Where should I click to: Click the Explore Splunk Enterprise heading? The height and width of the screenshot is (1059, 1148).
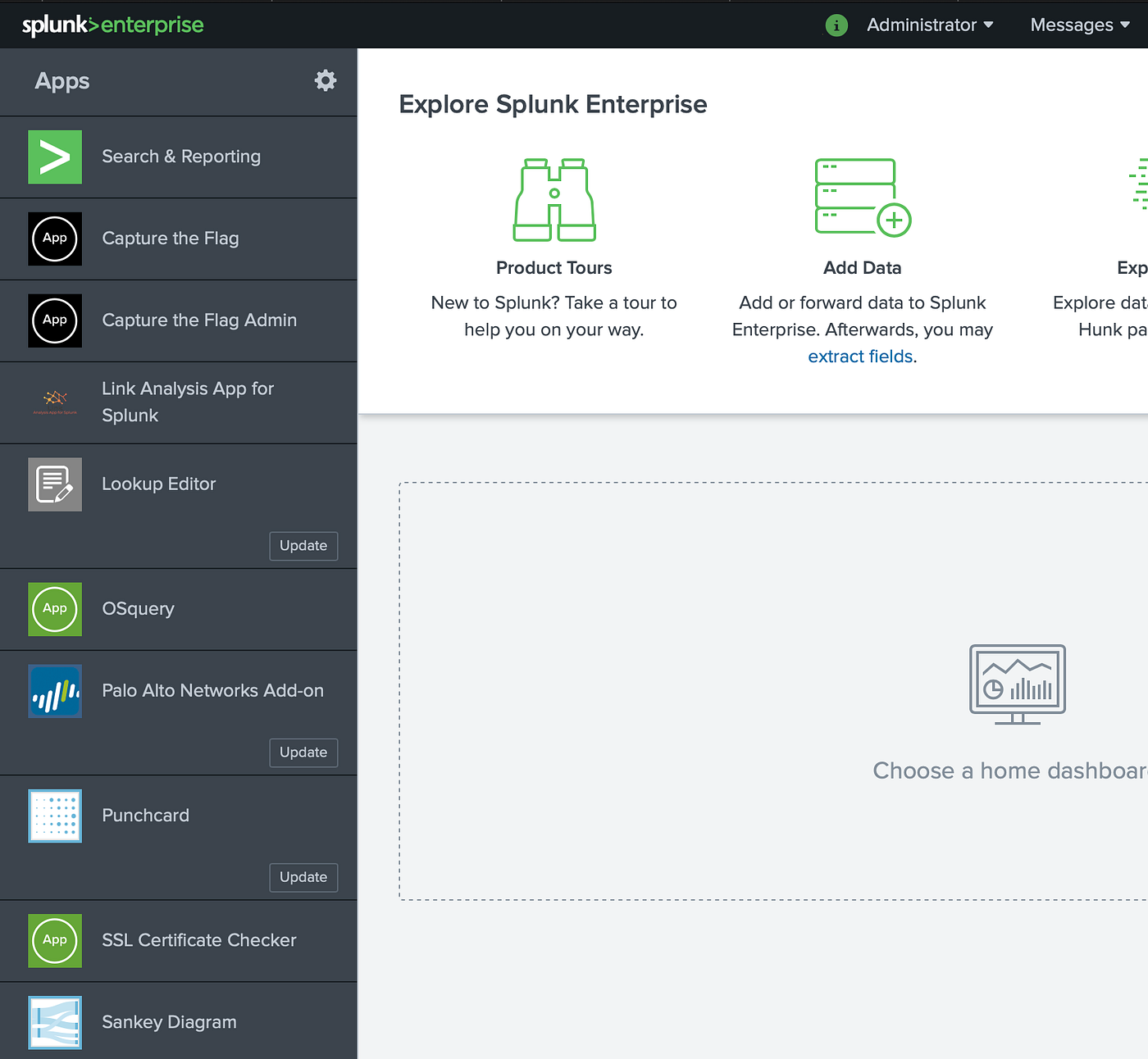pyautogui.click(x=553, y=104)
